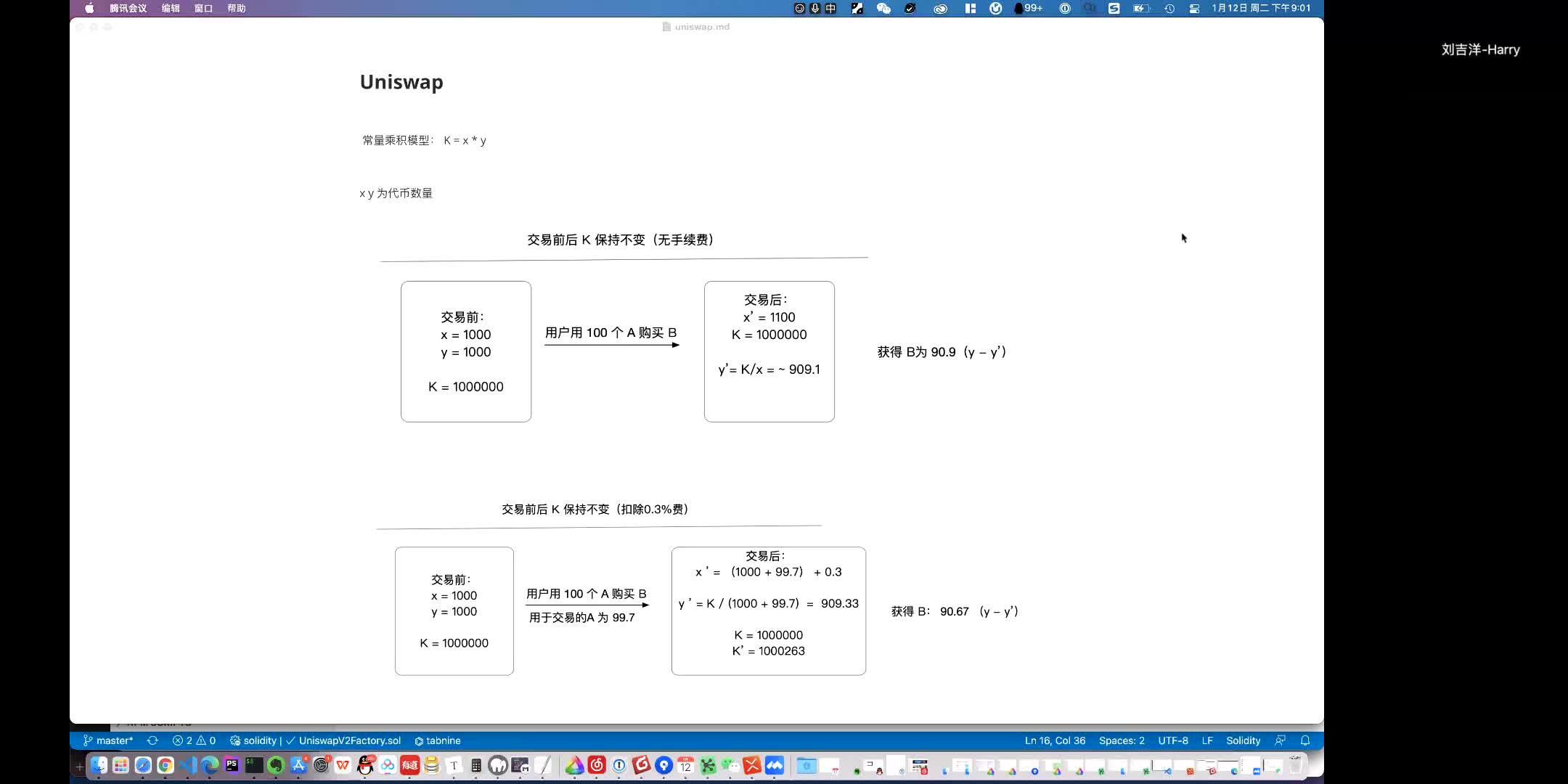Open the 腾讯会议 app menu
Screen dimensions: 1568x784
point(128,9)
